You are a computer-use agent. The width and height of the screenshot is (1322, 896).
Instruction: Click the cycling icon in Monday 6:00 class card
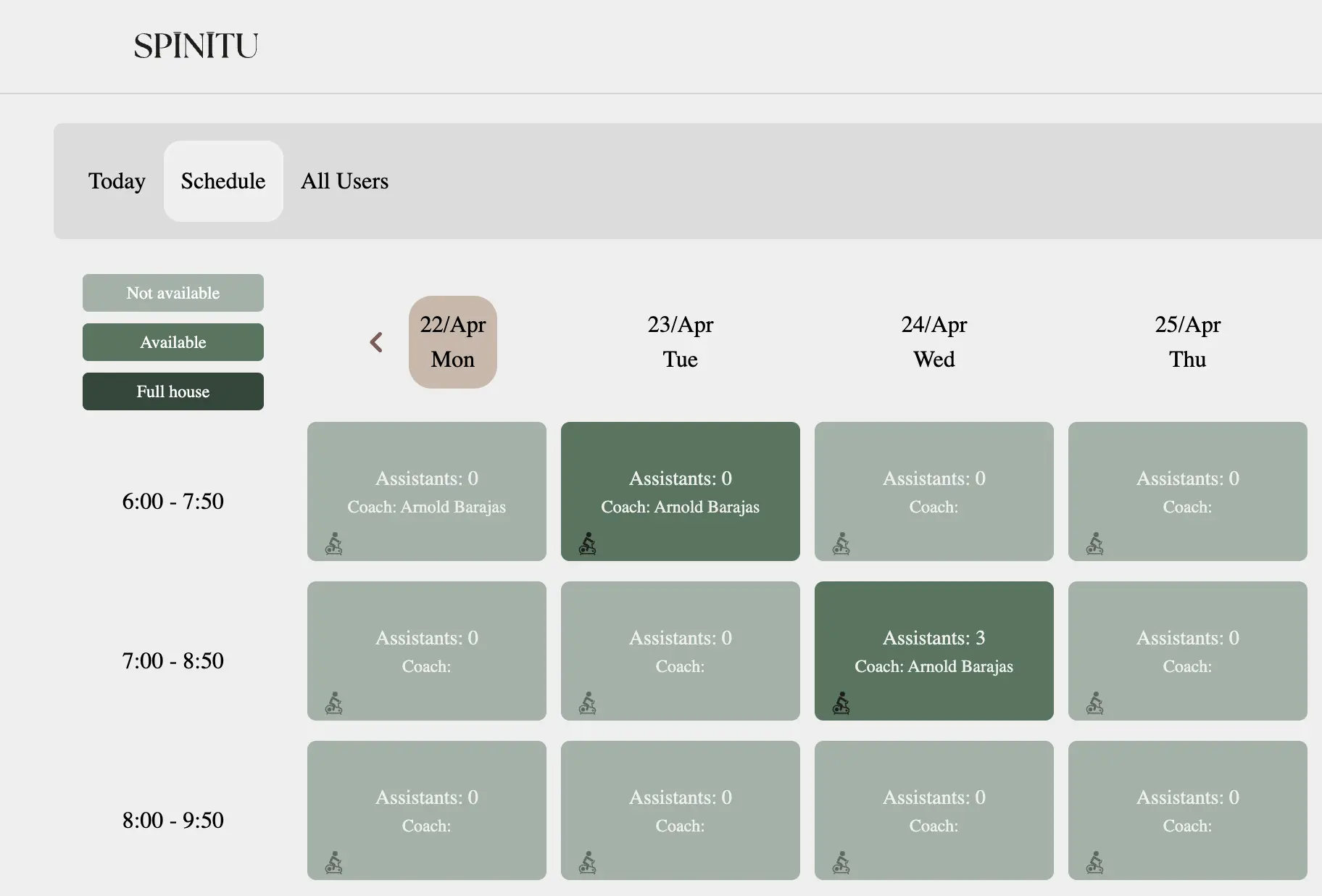pos(334,544)
